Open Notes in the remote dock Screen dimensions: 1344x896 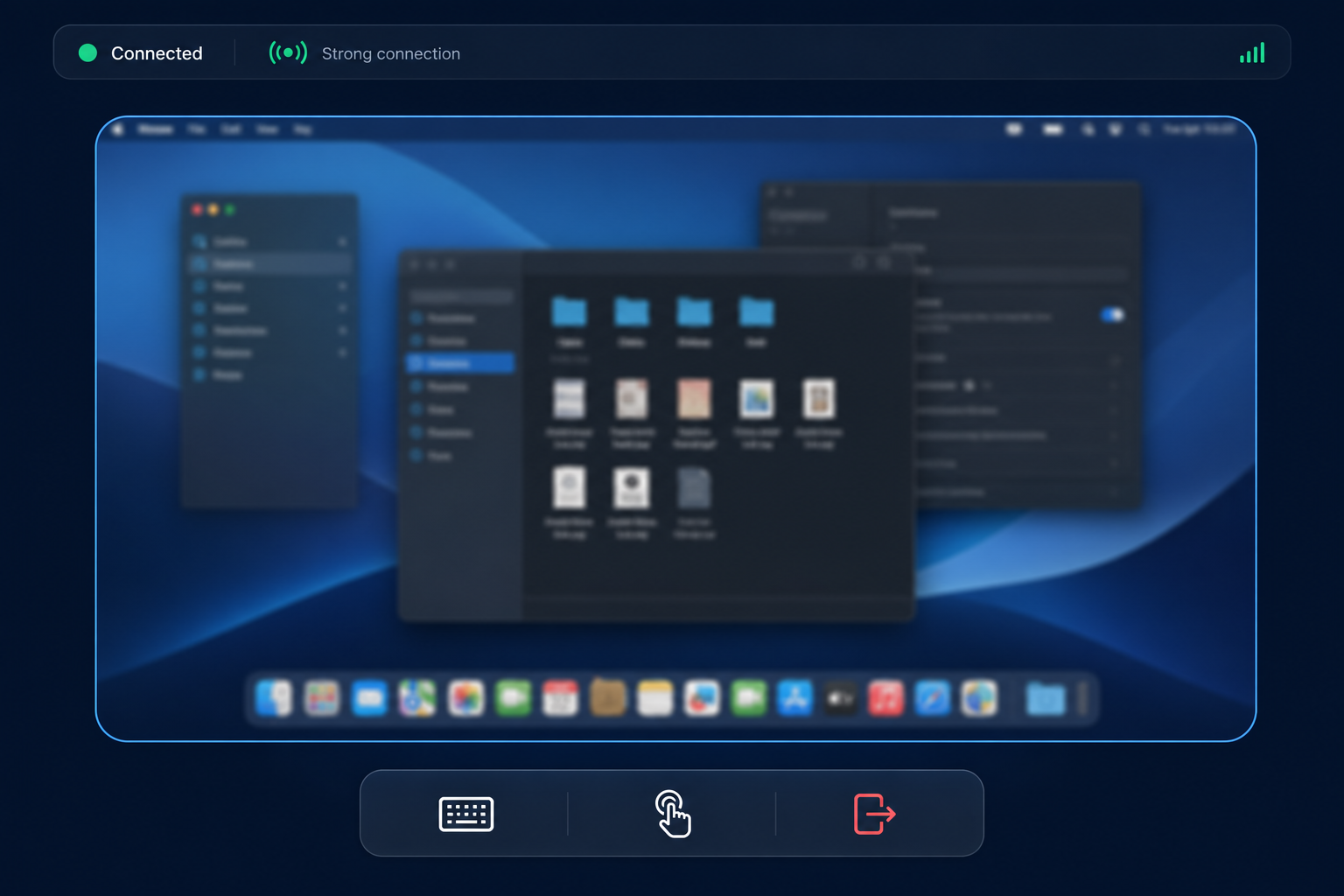[654, 698]
